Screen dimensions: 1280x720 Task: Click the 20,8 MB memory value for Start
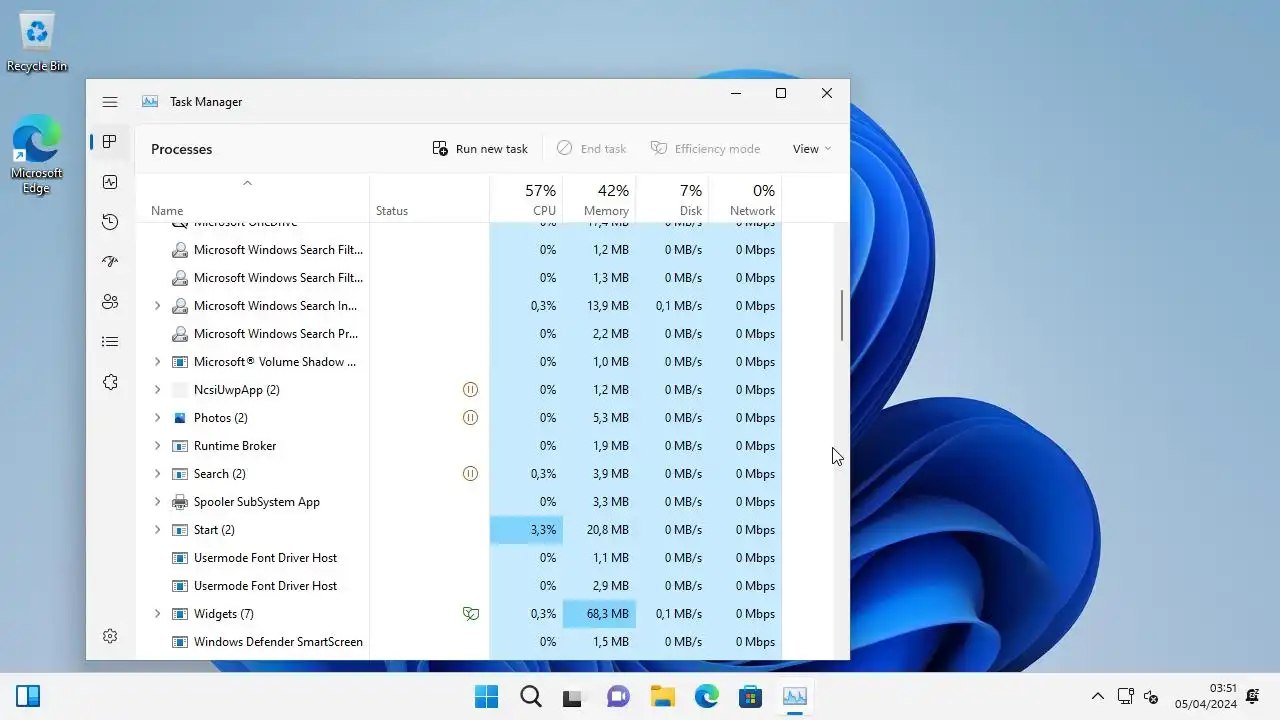[x=608, y=530]
